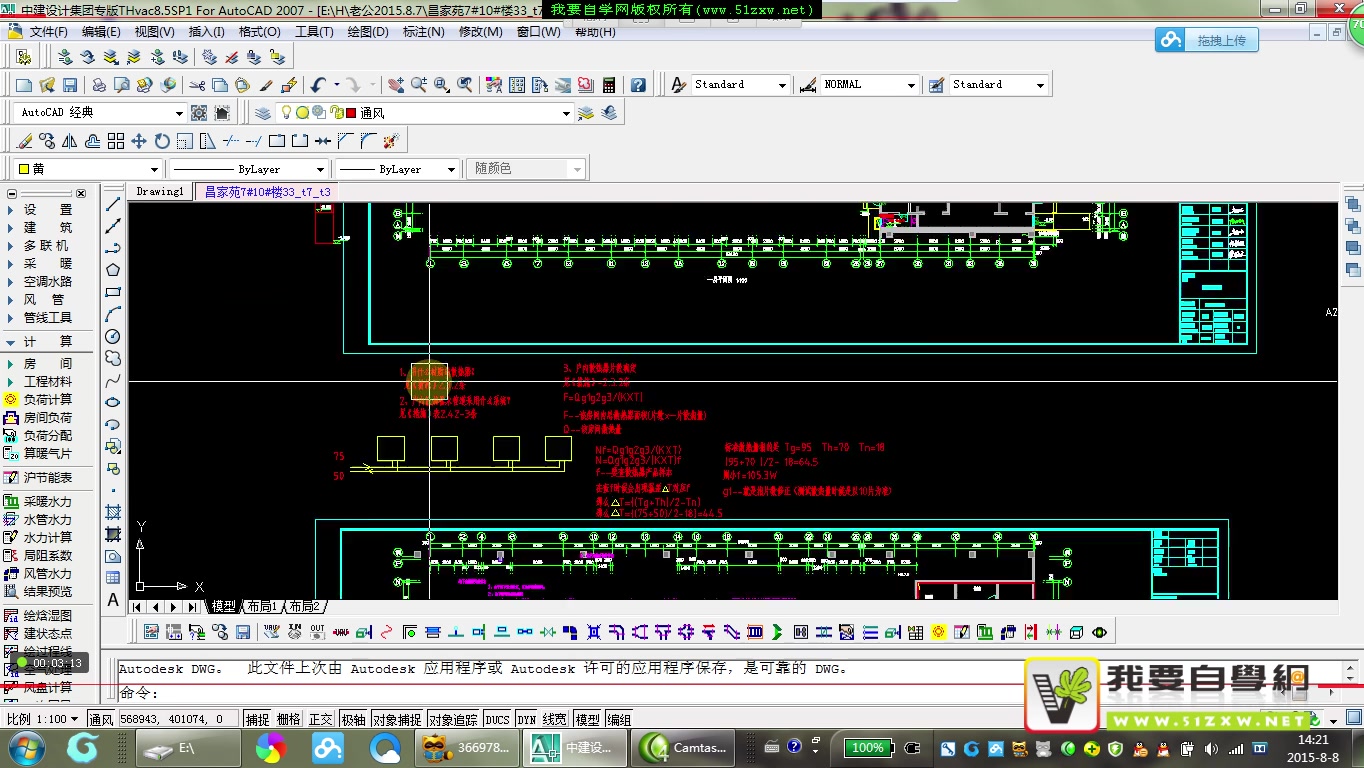Click the Open file icon

coord(47,85)
